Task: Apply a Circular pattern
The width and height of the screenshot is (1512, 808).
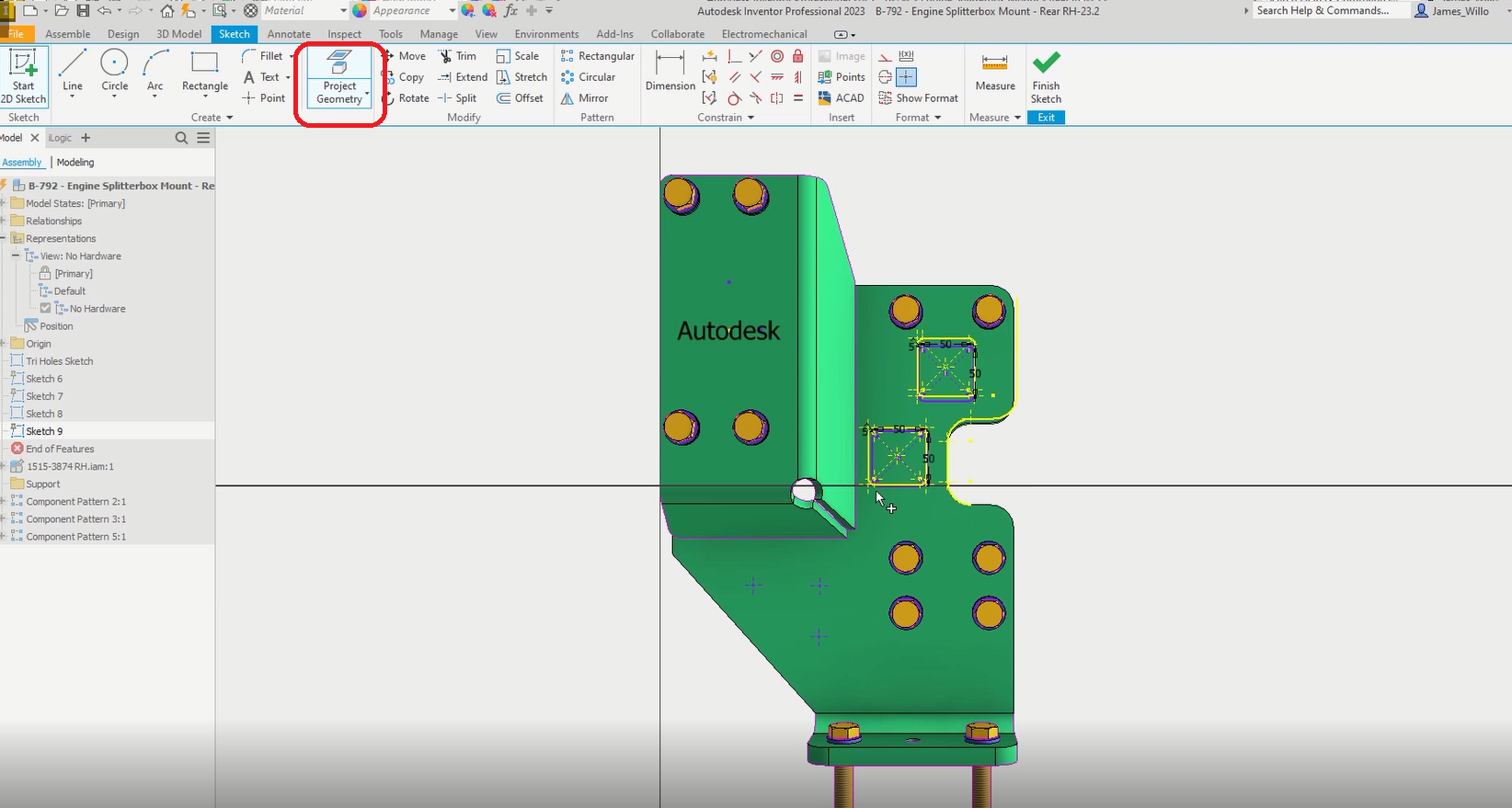Action: [588, 77]
